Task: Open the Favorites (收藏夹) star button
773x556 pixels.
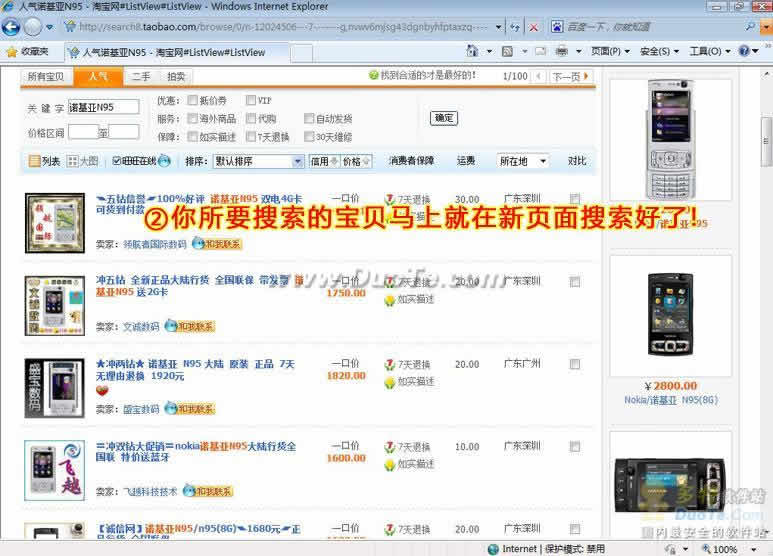Action: pyautogui.click(x=27, y=51)
